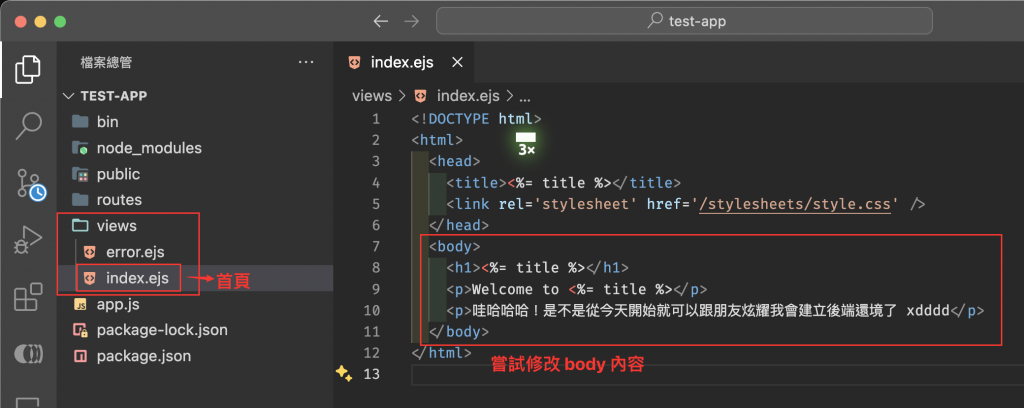The height and width of the screenshot is (408, 1024).
Task: Open the Explorer more actions menu
Action: [x=306, y=62]
